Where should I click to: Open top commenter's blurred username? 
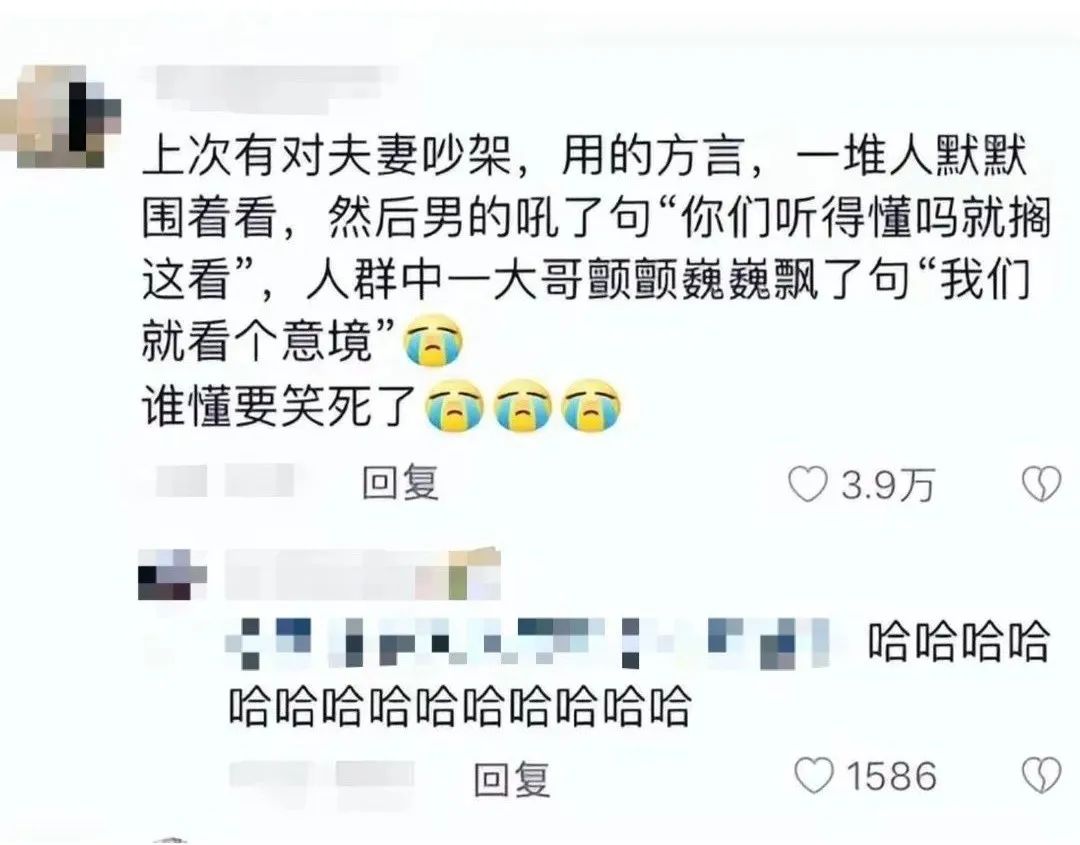(269, 88)
